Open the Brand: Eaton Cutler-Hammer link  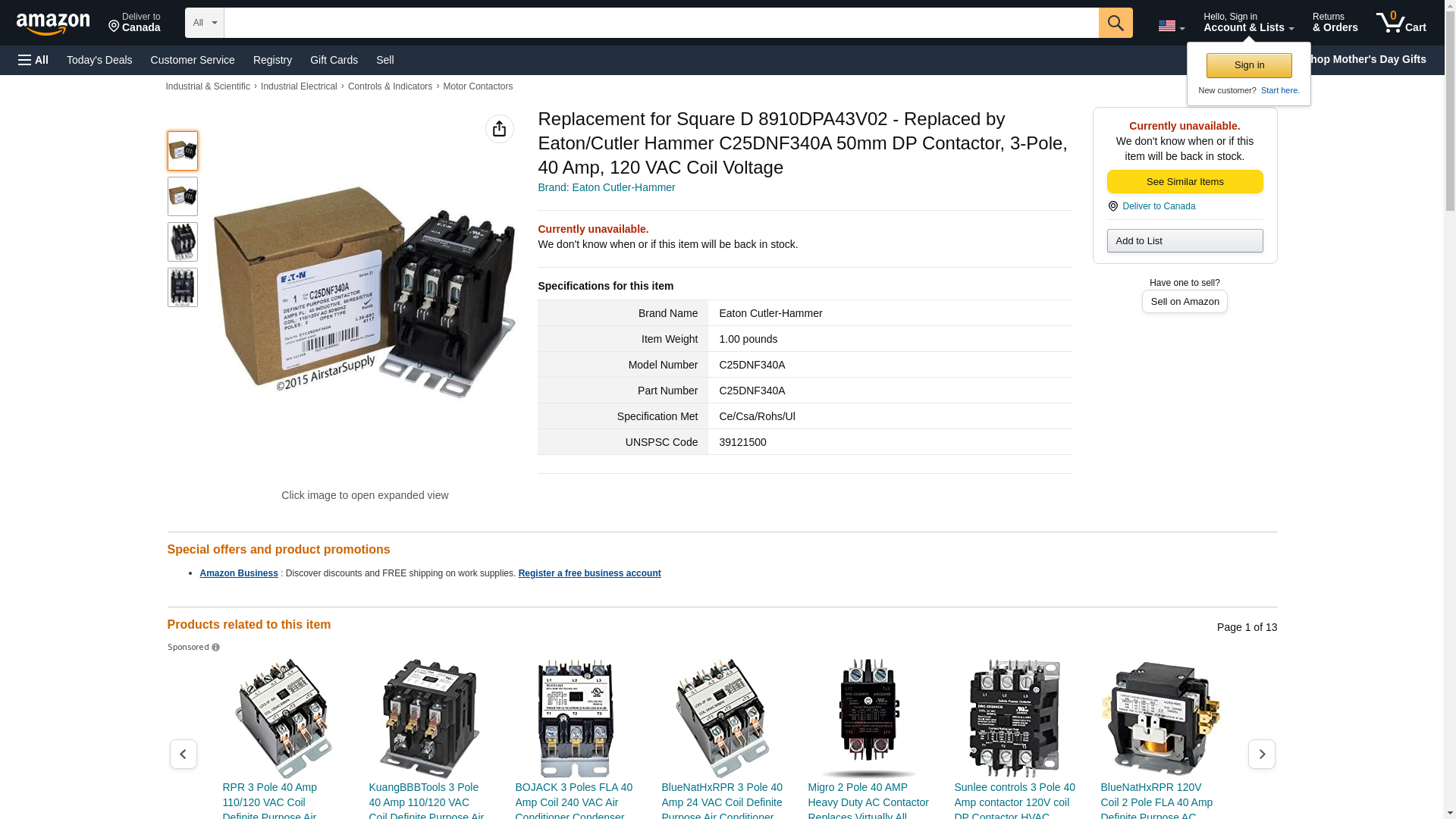point(606,187)
